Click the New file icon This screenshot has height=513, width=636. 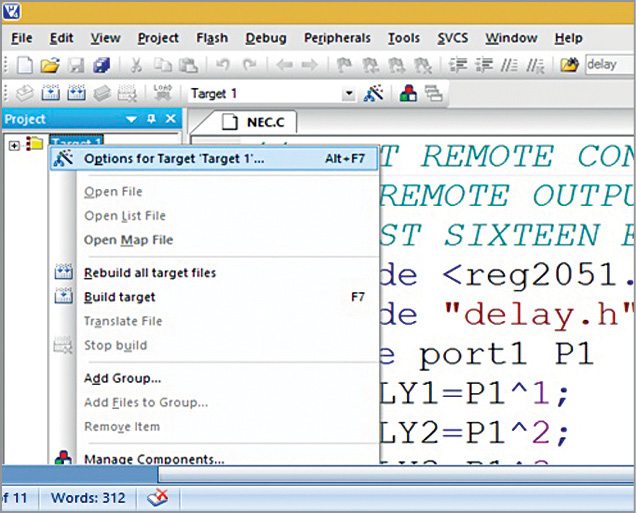pos(24,66)
